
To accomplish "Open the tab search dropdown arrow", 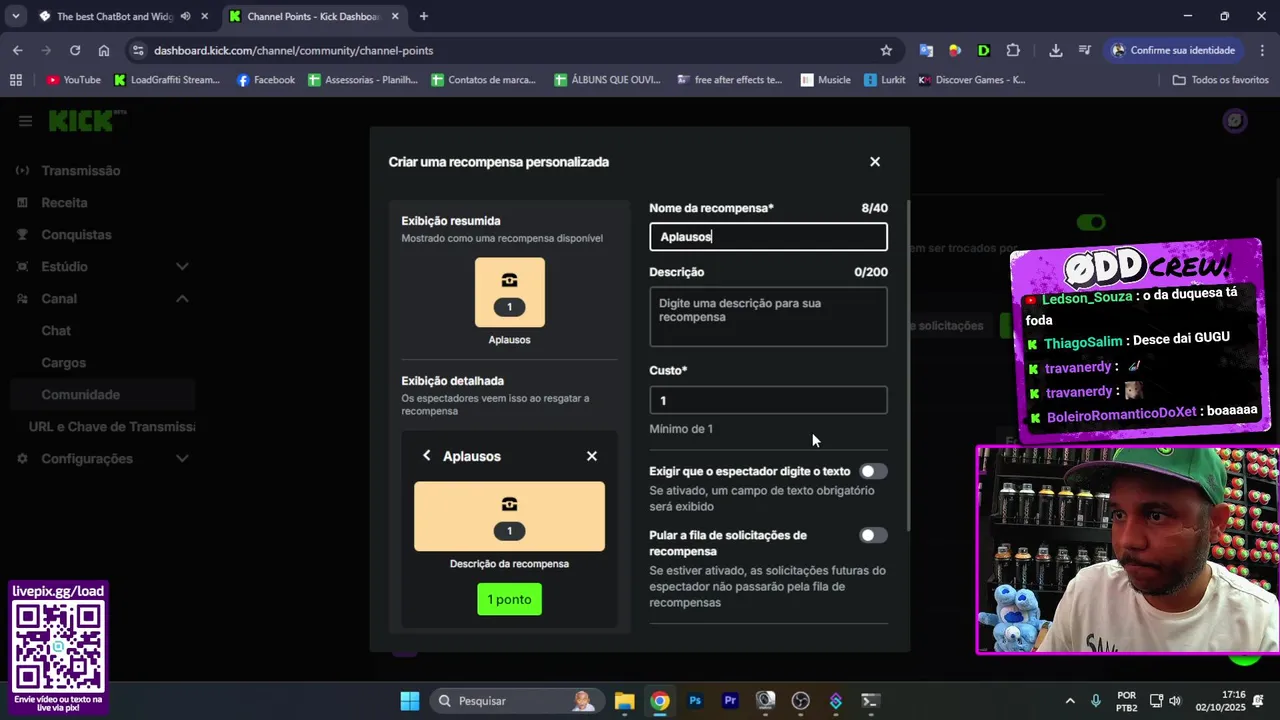I will (15, 16).
